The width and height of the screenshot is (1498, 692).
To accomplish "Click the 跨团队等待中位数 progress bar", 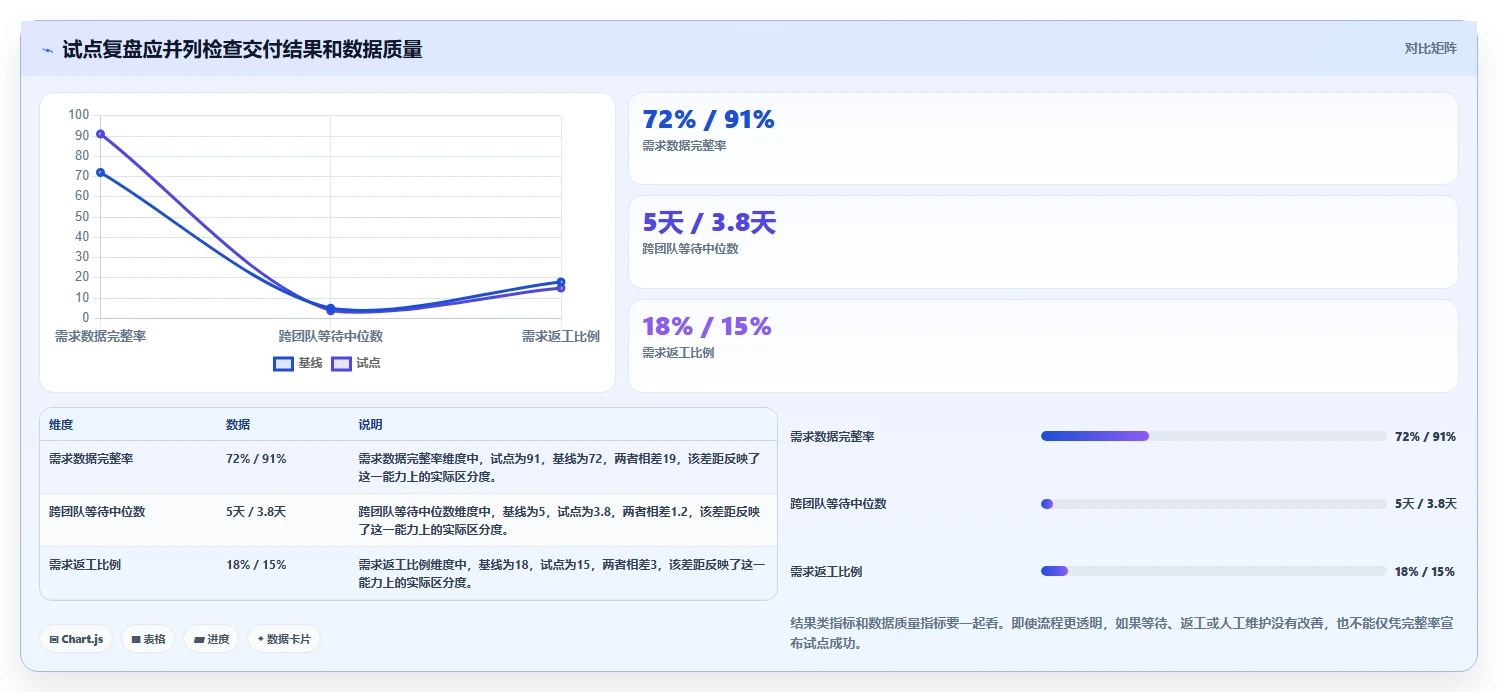I will pos(1213,504).
